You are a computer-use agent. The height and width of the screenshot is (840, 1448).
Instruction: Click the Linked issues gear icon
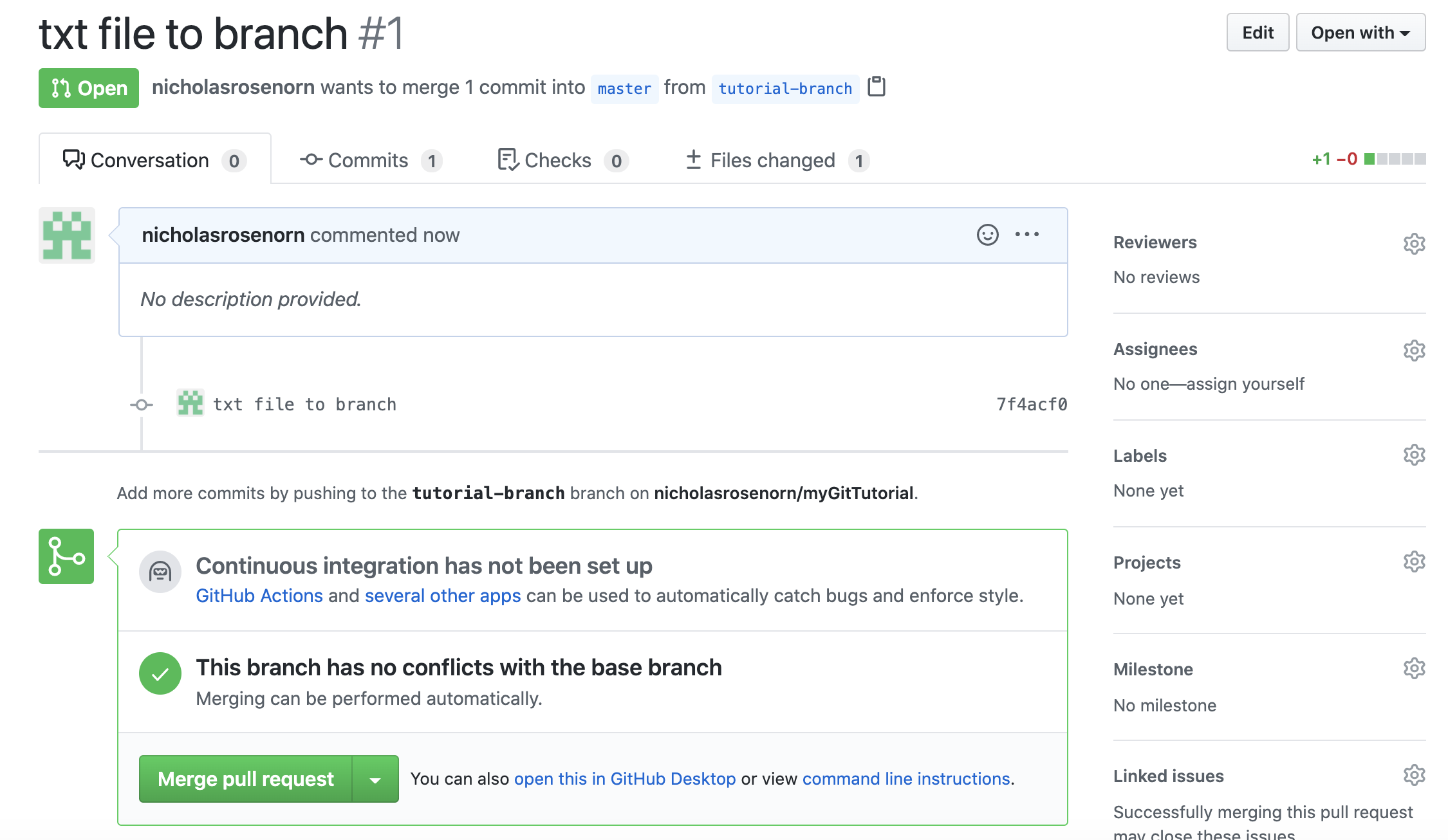tap(1414, 775)
